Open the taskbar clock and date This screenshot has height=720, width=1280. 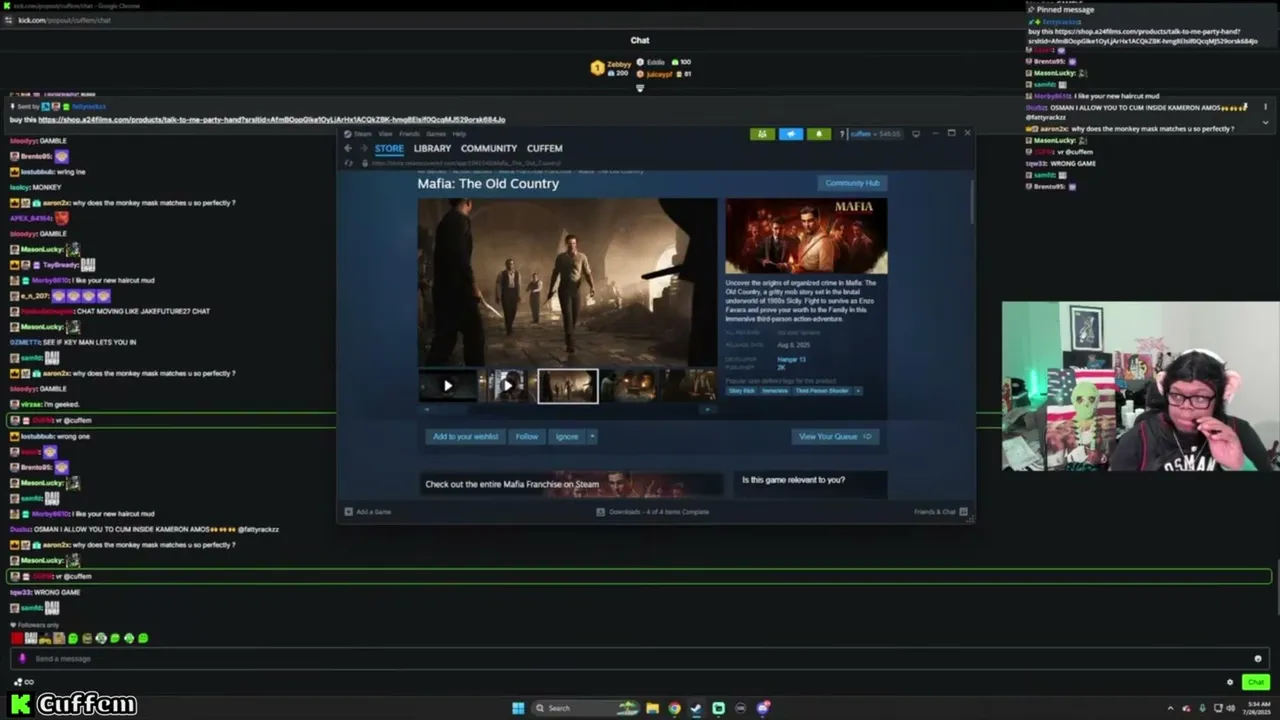pyautogui.click(x=1258, y=708)
